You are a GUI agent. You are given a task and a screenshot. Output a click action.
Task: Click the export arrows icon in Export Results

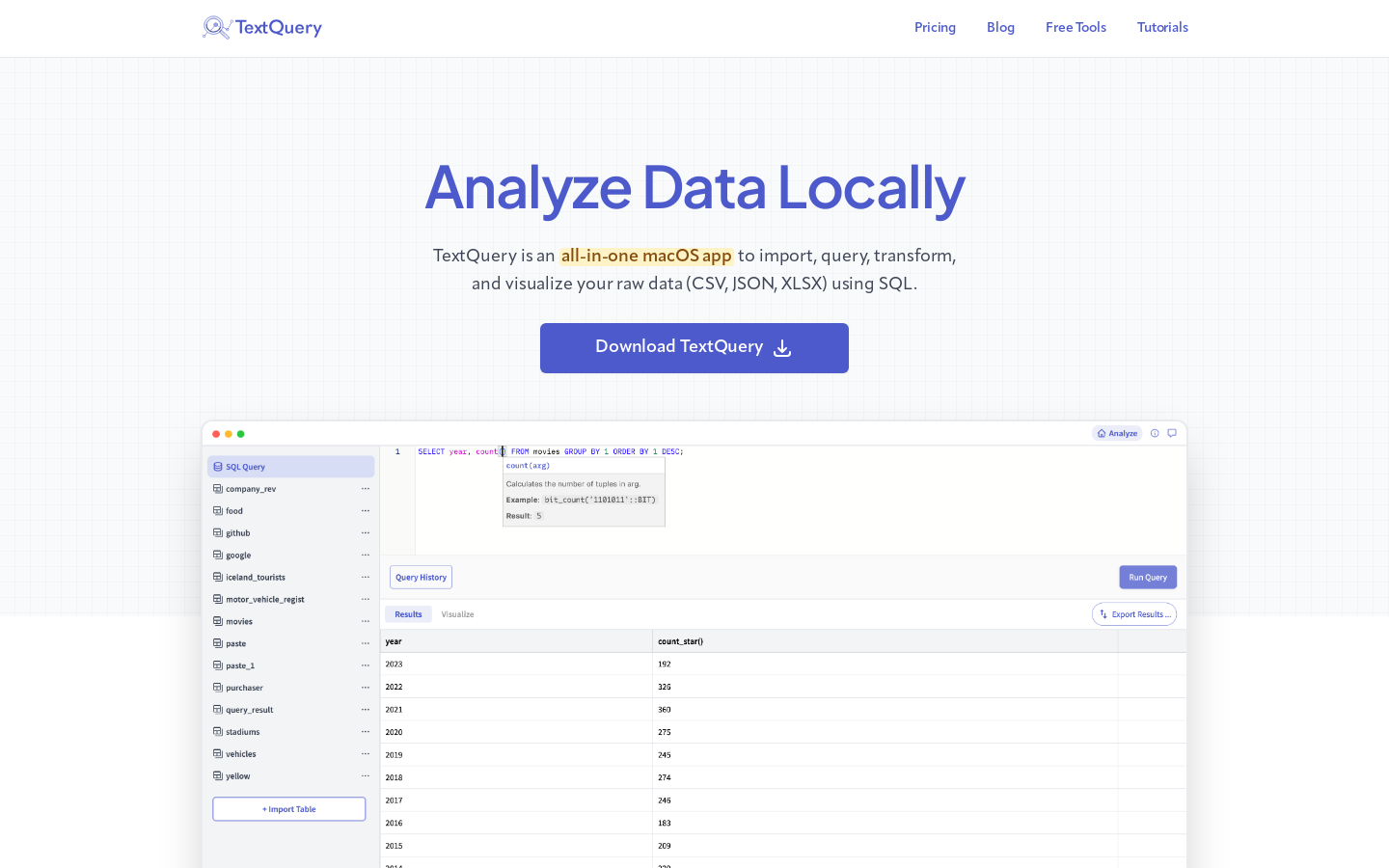(1103, 614)
